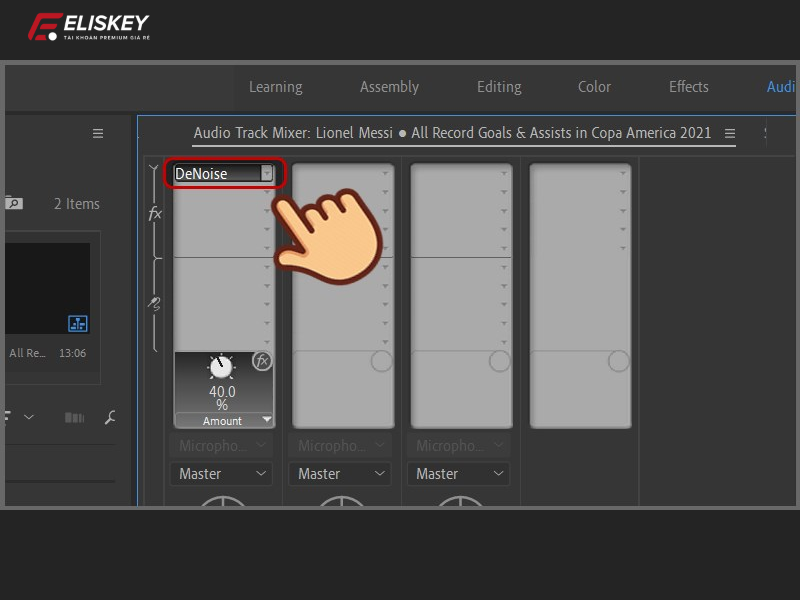Switch to the Color workspace
The height and width of the screenshot is (600, 800).
[594, 87]
